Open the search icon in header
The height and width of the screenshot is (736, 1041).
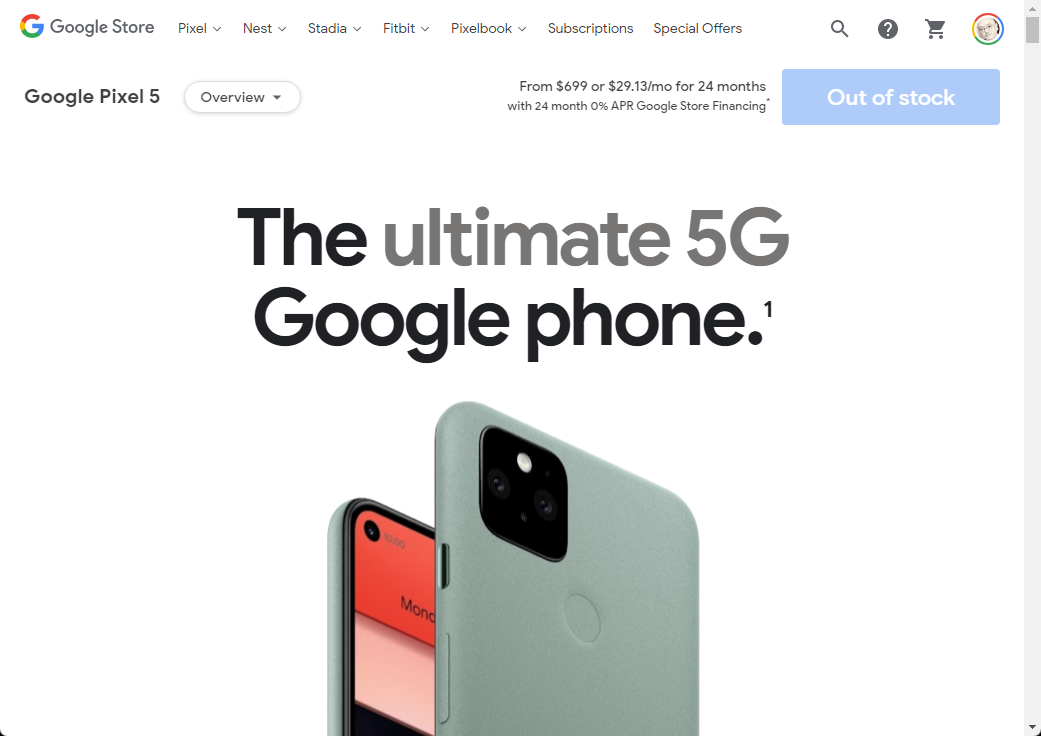[x=839, y=29]
